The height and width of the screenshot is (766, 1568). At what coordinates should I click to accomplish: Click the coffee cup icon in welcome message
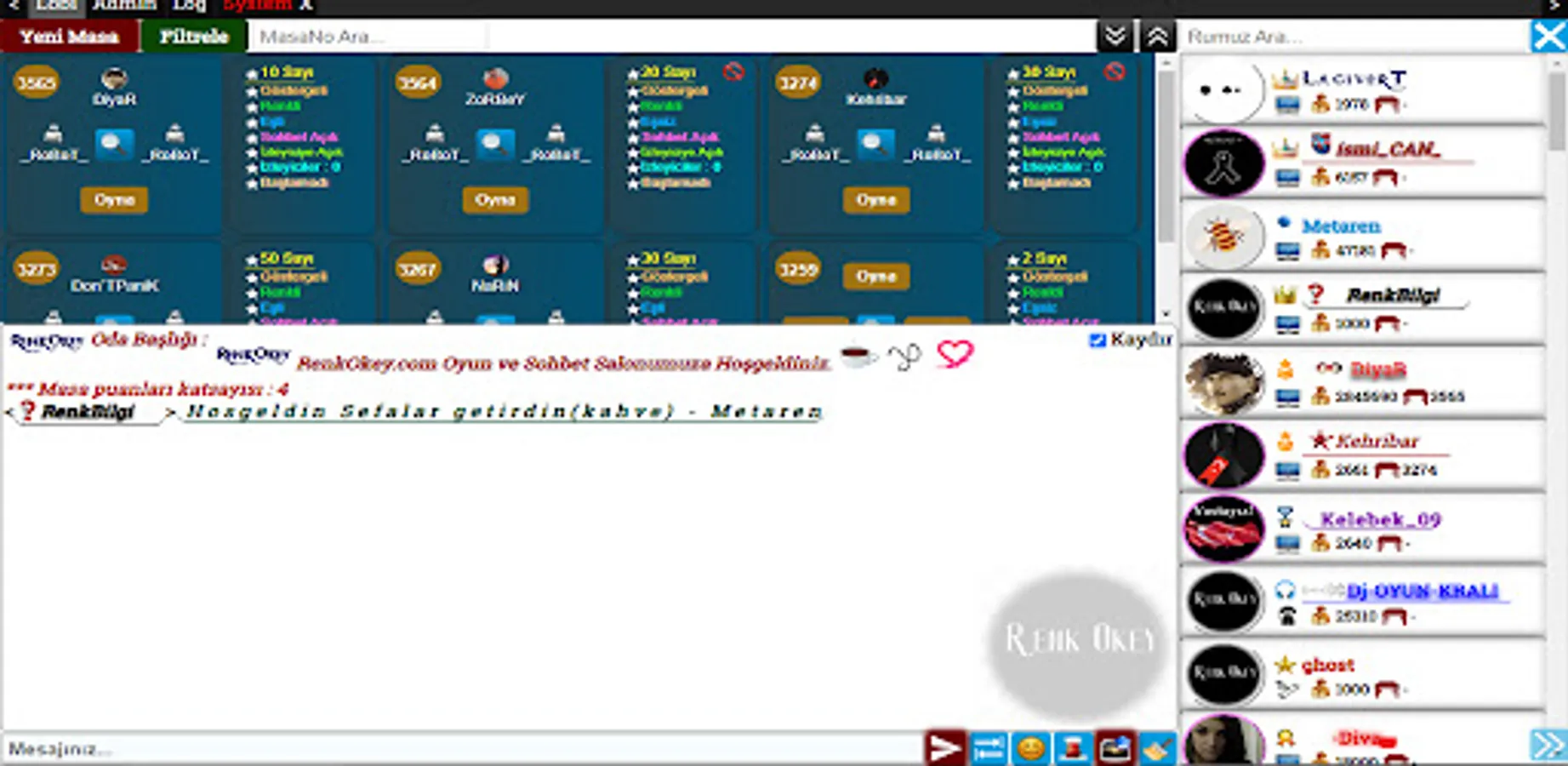pos(858,356)
